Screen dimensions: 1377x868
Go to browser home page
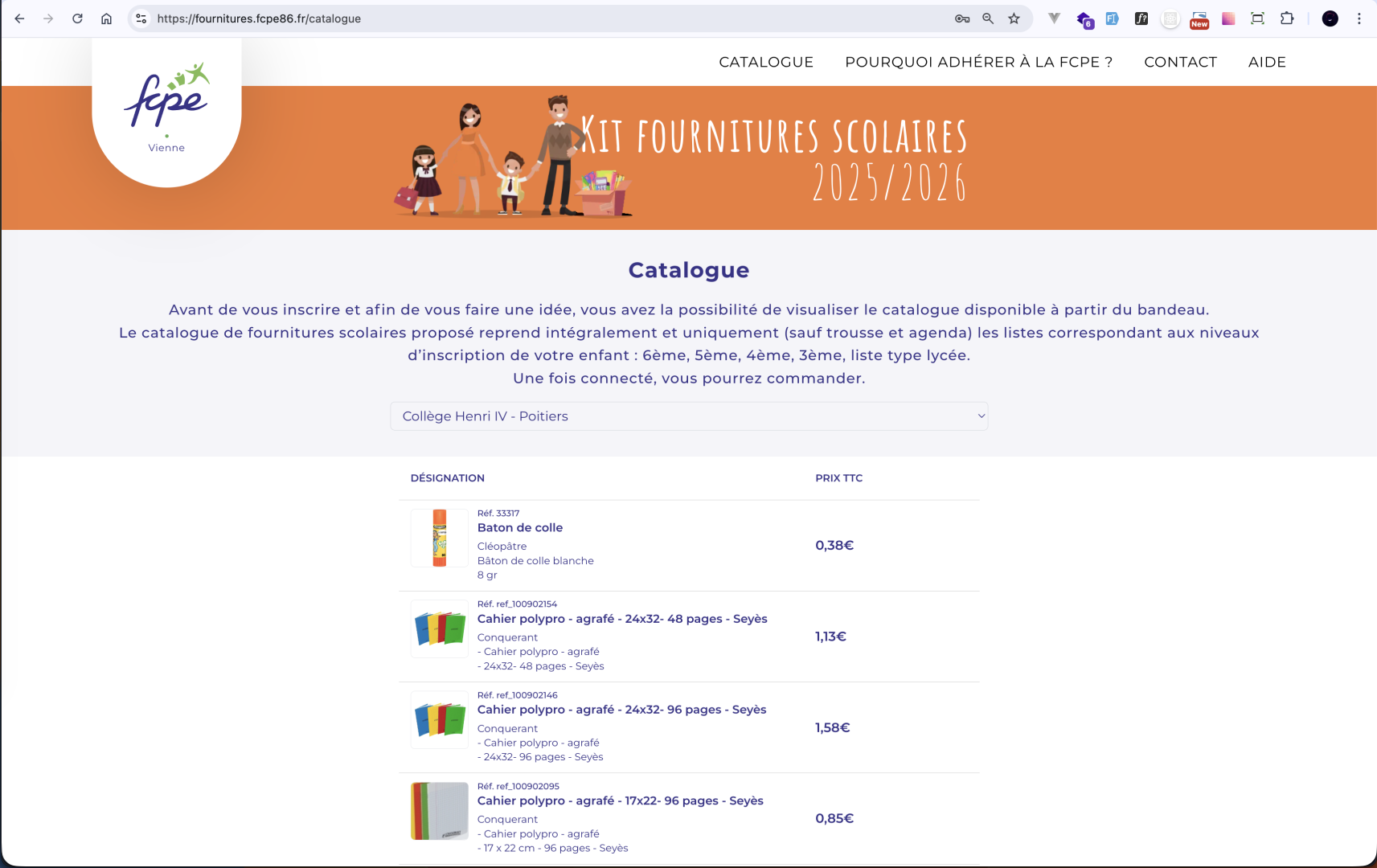click(106, 18)
